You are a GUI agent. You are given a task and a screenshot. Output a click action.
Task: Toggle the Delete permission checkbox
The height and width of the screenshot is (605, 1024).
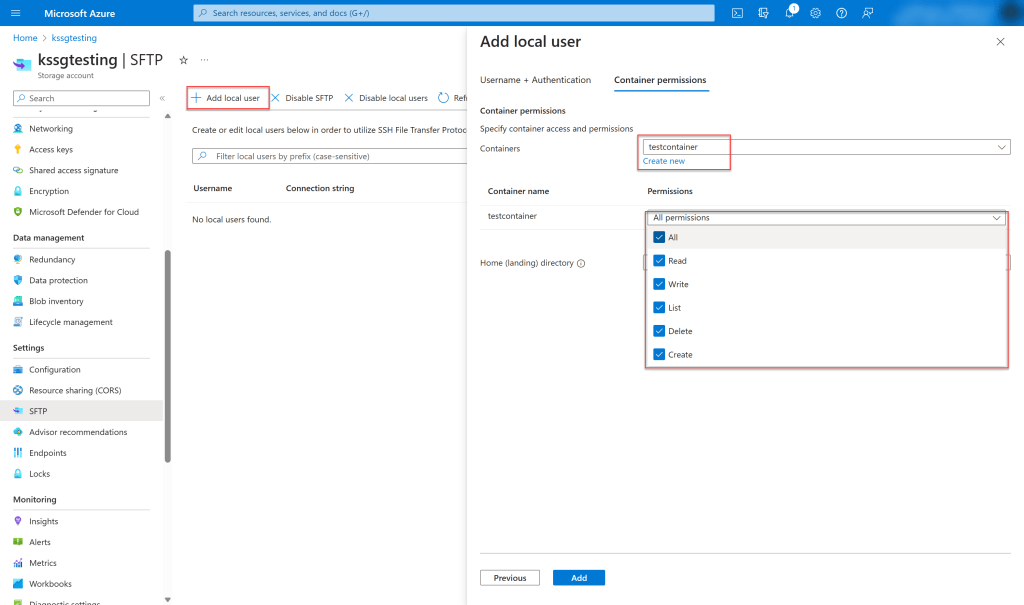pos(659,331)
